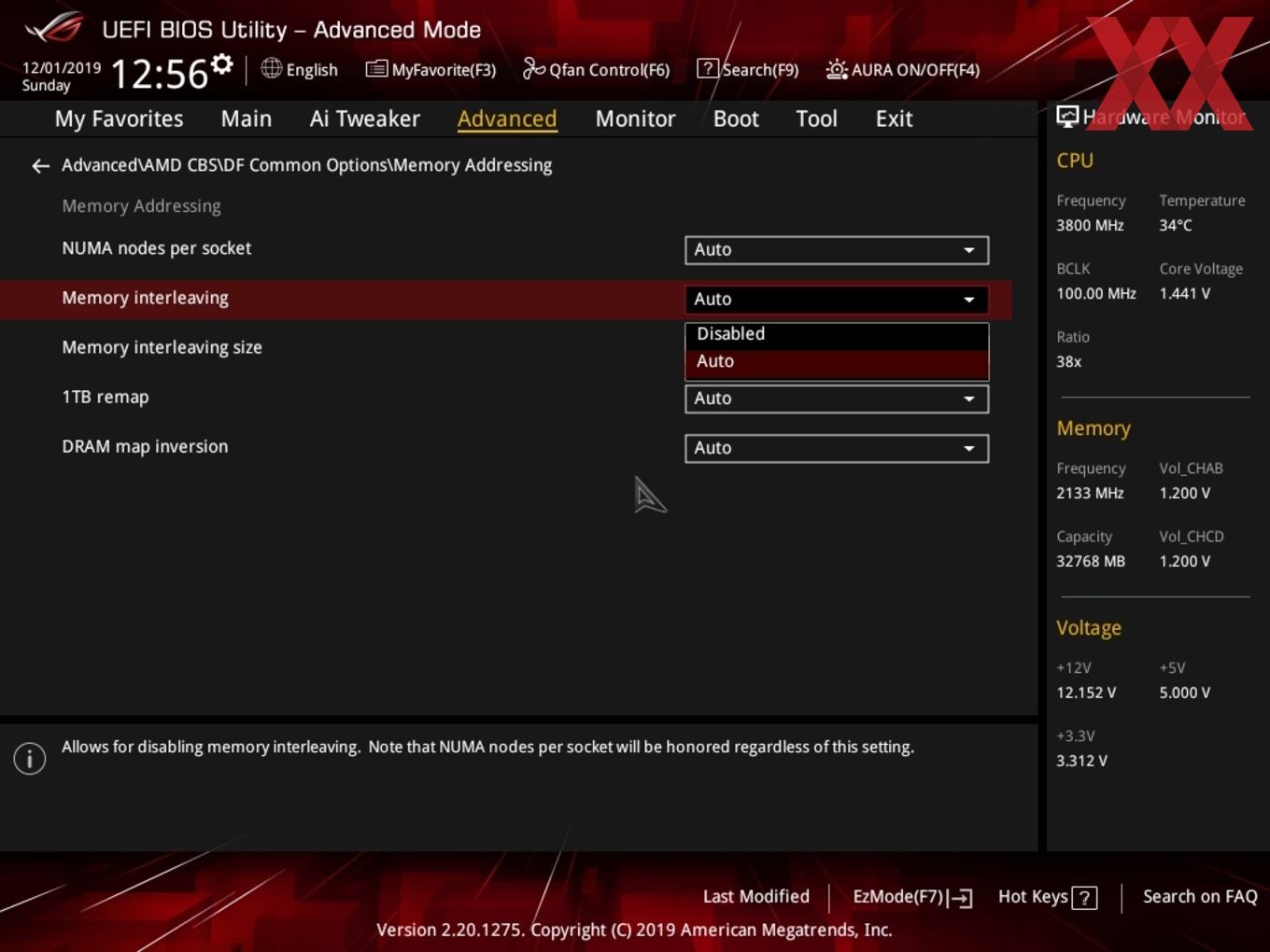
Task: Select the NUMA nodes per socket row
Action: pos(505,249)
